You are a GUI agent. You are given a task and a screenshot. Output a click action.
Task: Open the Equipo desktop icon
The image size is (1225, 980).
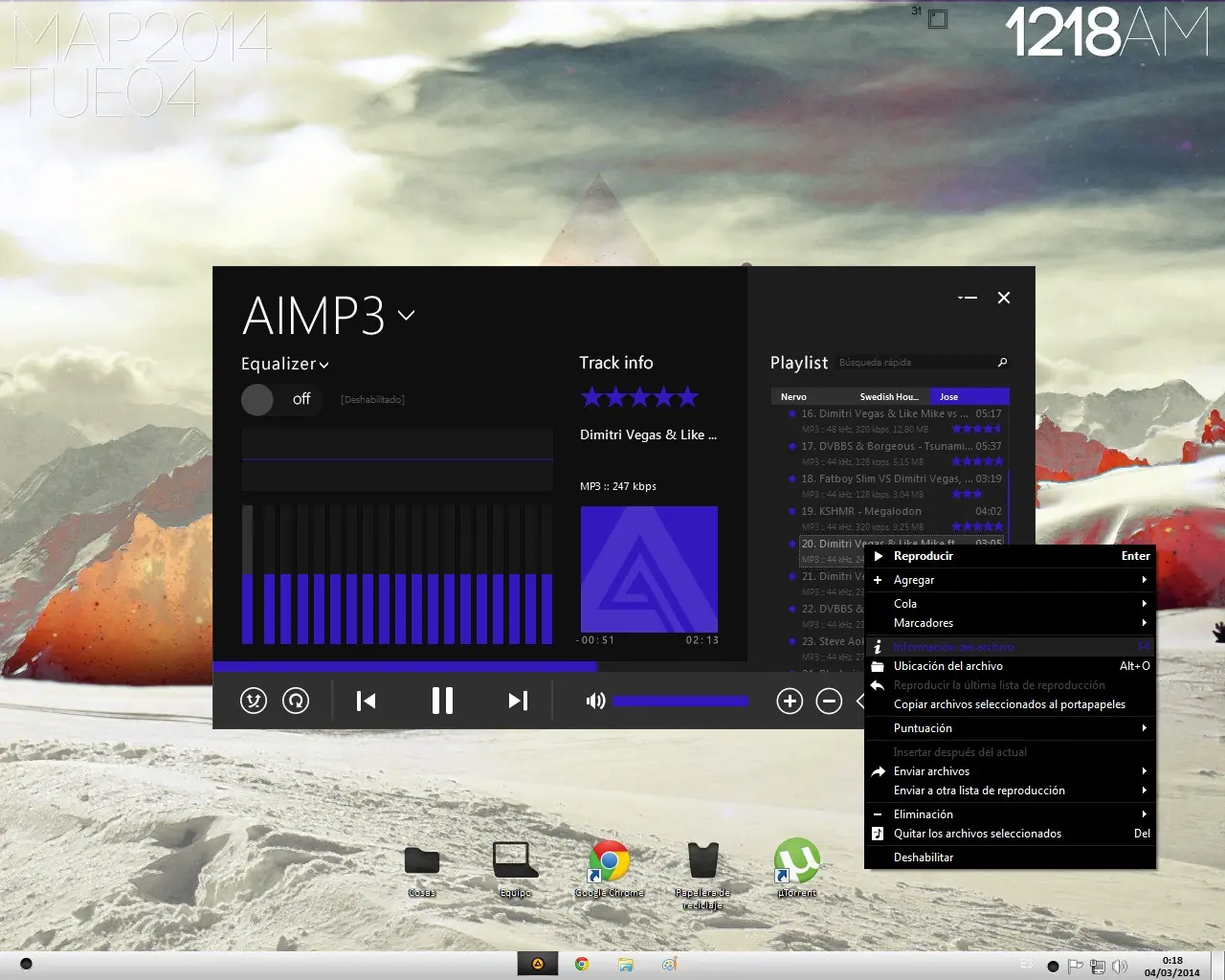click(x=515, y=869)
